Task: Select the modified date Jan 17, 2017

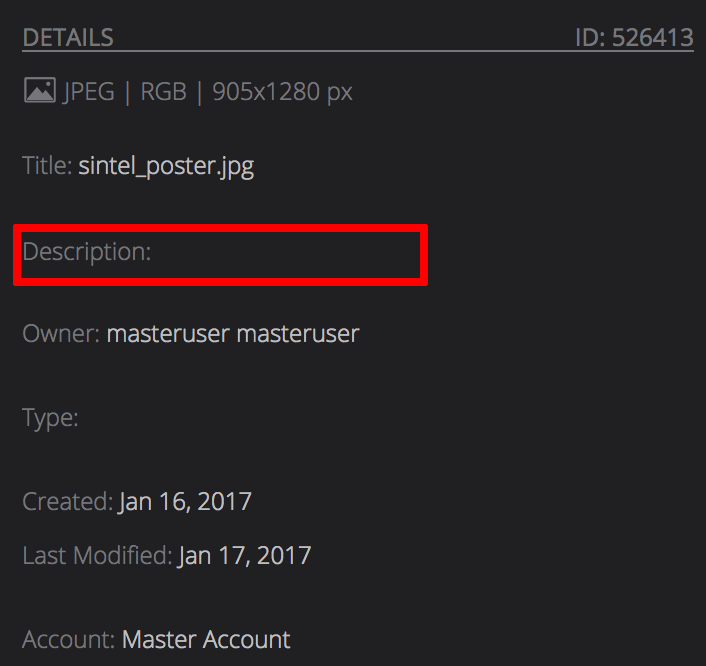Action: 245,555
